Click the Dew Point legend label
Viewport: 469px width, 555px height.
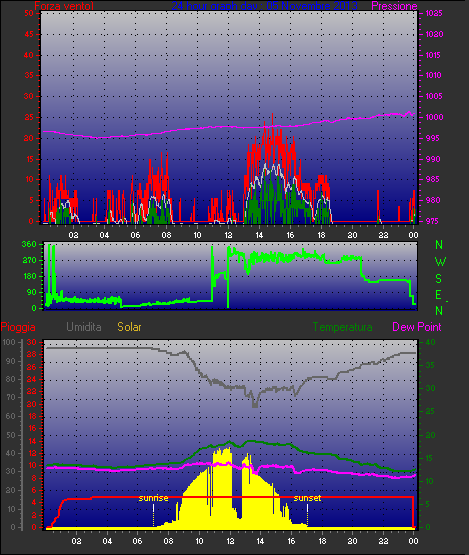point(417,327)
